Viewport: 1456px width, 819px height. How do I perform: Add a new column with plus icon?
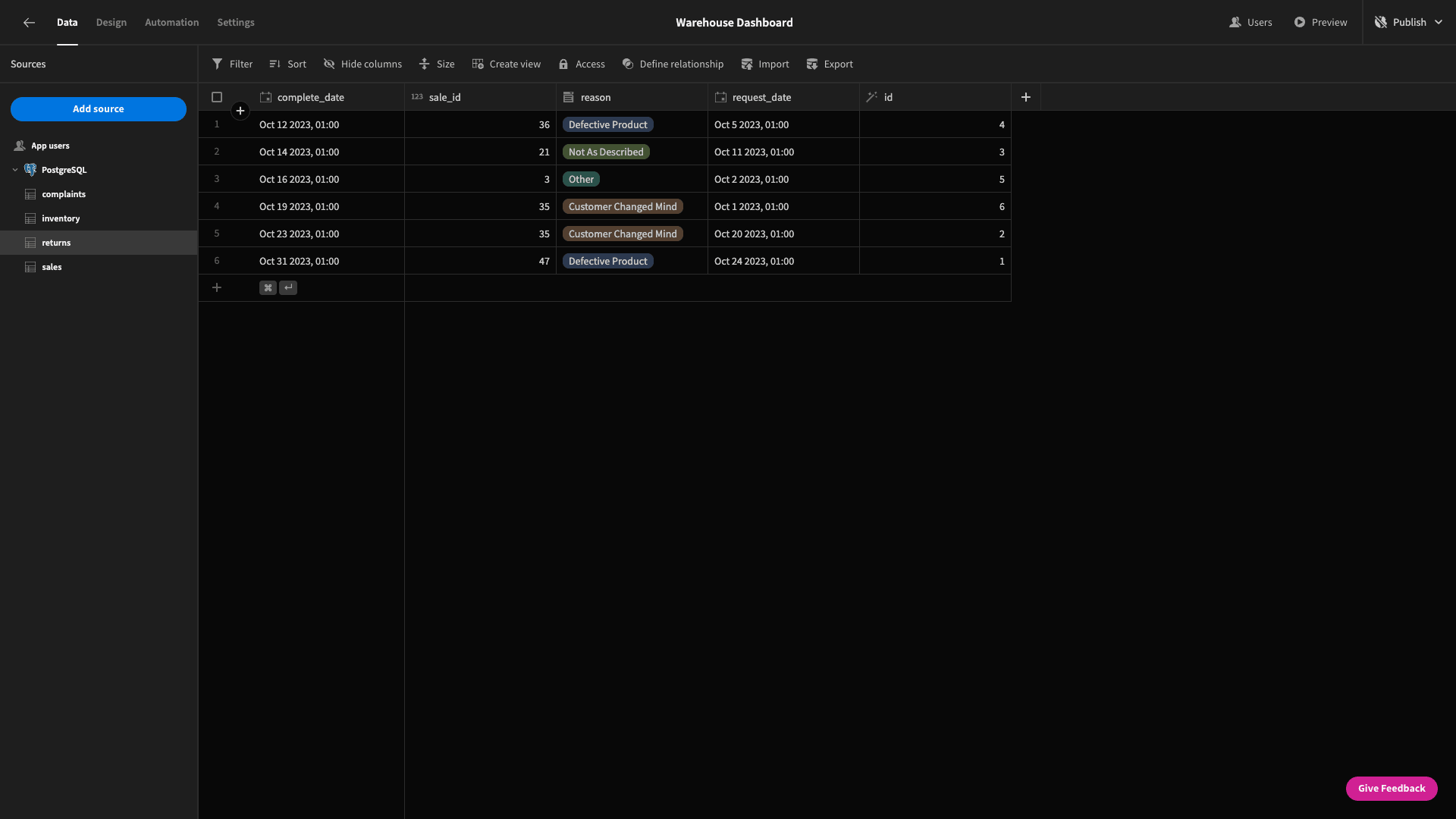(x=1026, y=97)
